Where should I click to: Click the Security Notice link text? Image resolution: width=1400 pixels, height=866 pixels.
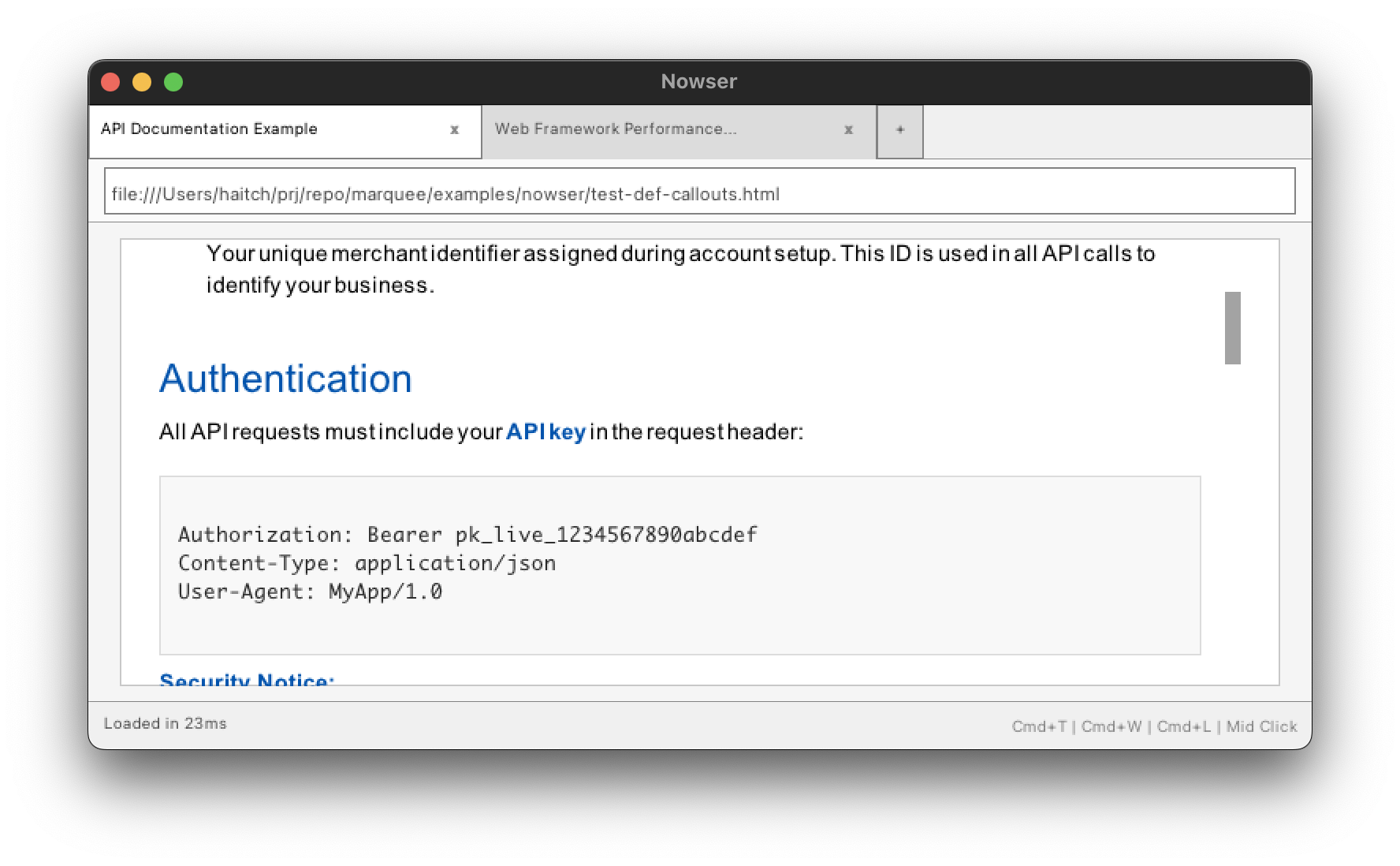coord(247,679)
